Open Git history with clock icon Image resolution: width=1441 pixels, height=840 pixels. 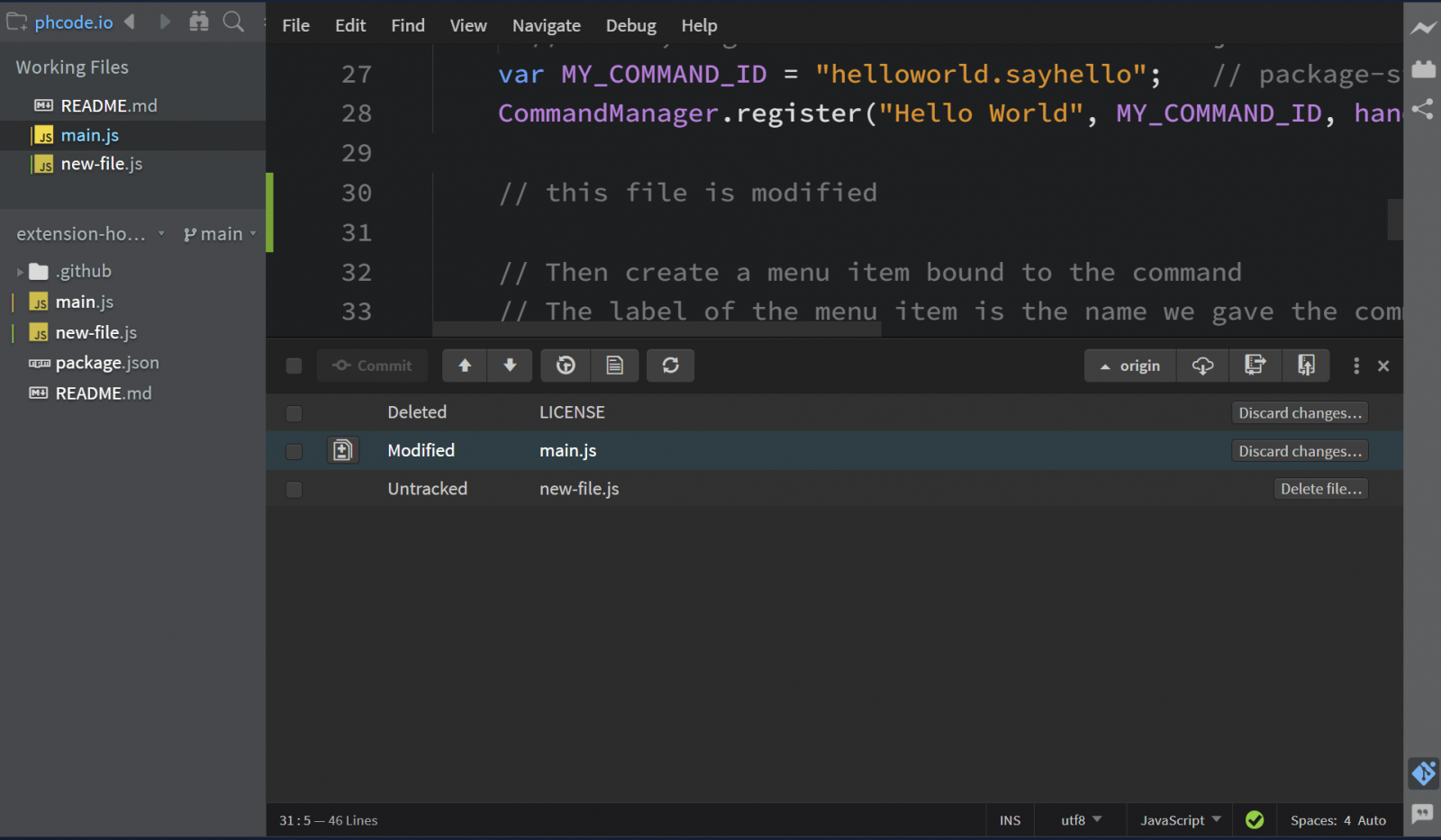tap(566, 366)
